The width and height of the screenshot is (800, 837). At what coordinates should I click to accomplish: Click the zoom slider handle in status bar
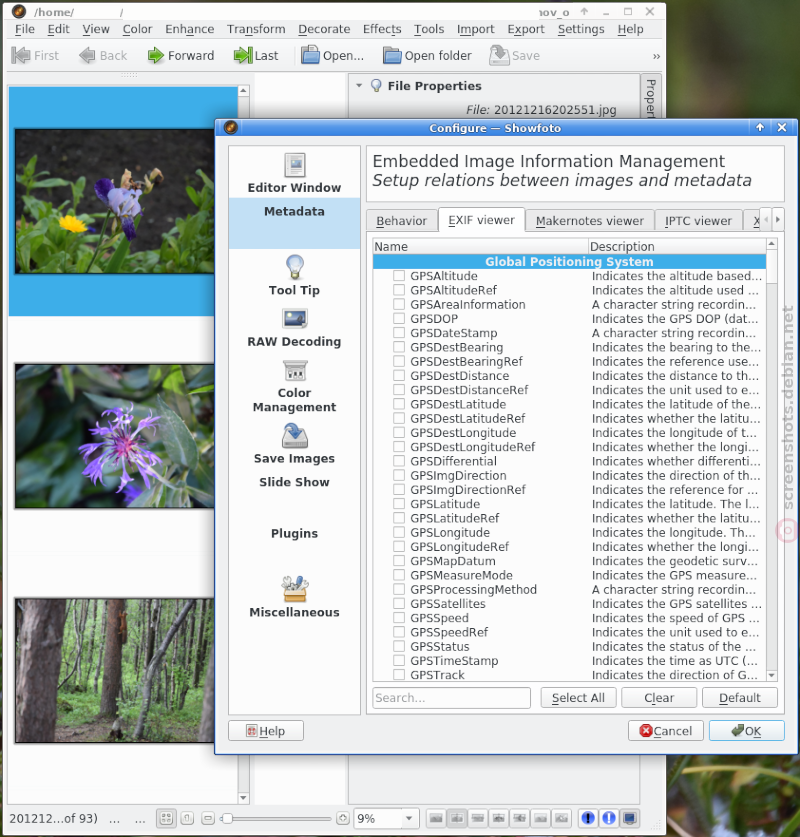(x=227, y=818)
